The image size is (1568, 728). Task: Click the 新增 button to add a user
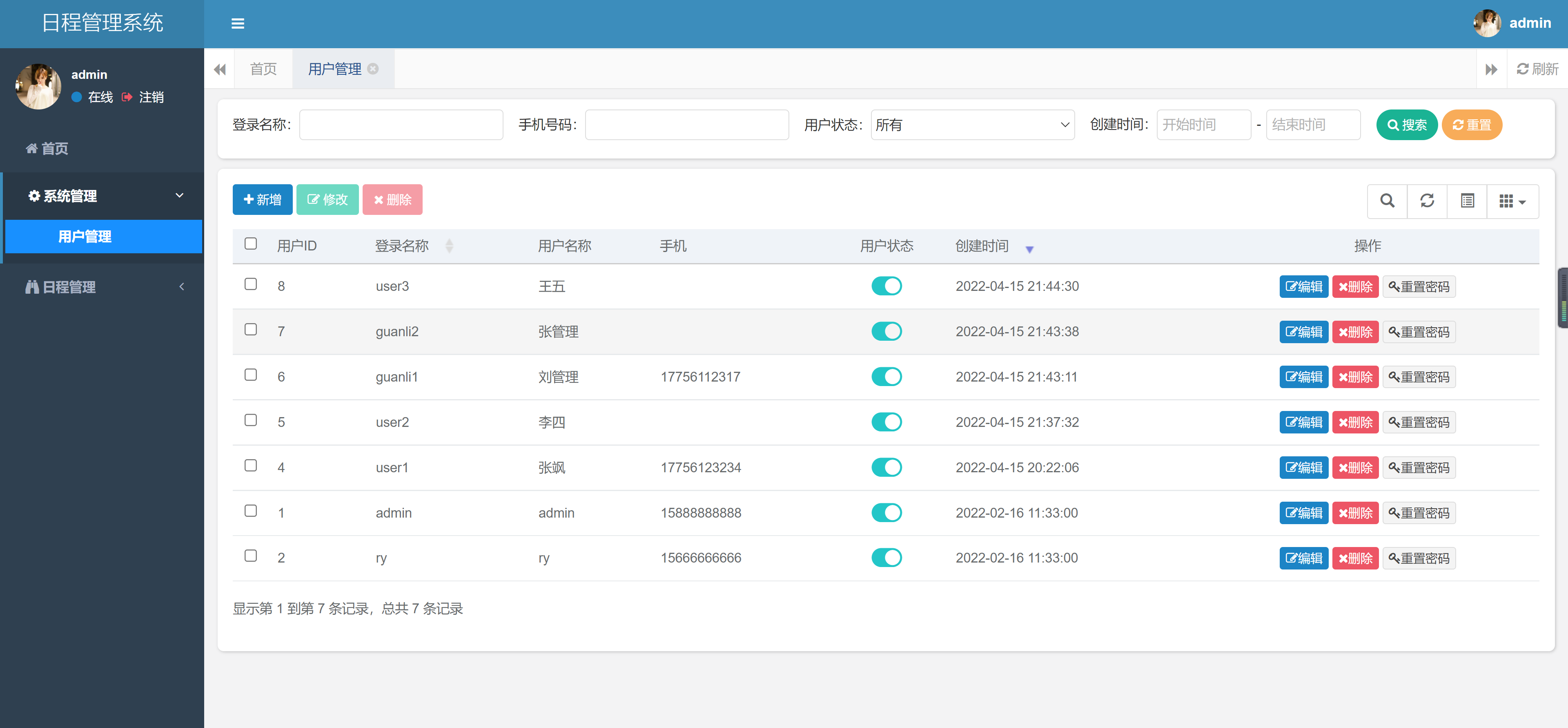tap(262, 199)
